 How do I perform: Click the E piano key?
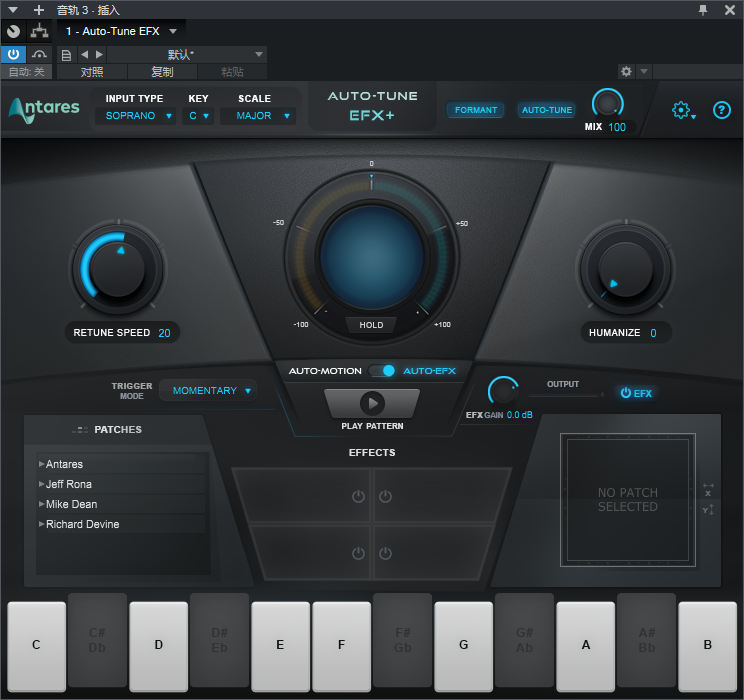point(280,645)
